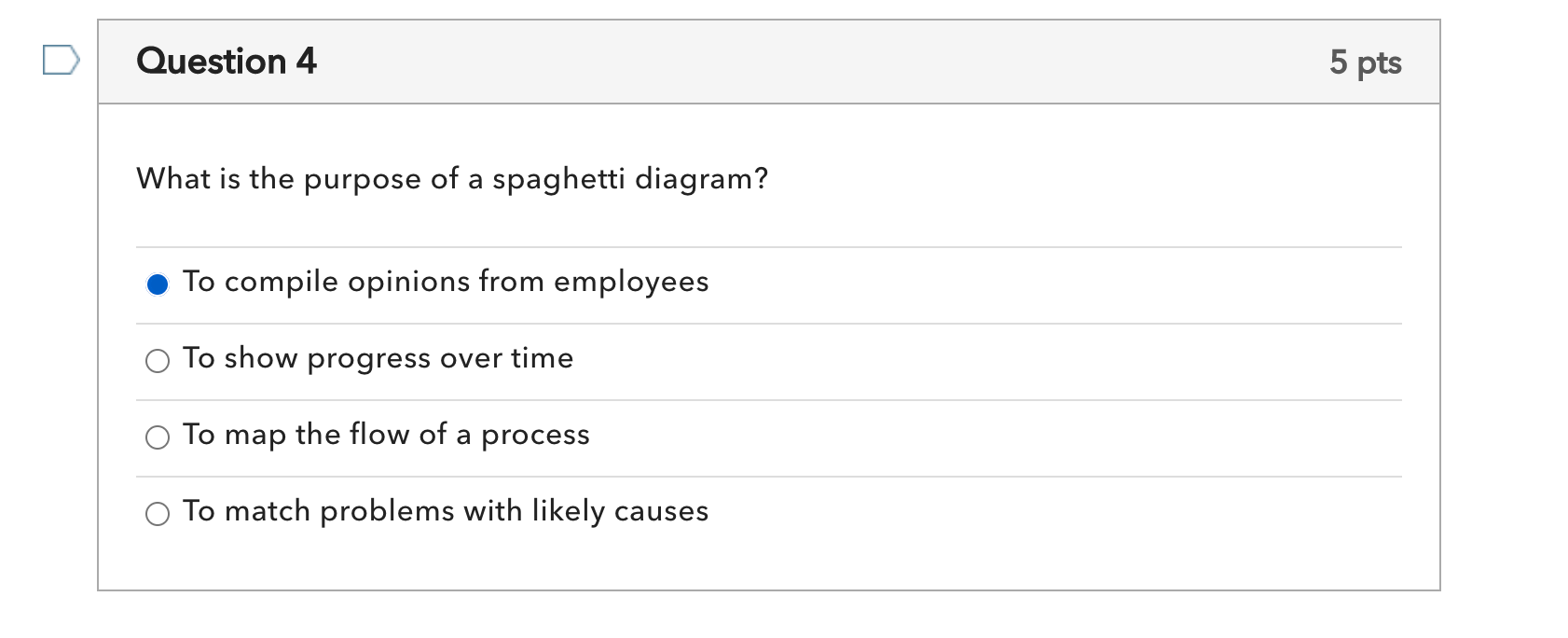The width and height of the screenshot is (1568, 638).
Task: Choose the "To show progress over time" radio button
Action: coord(158,361)
